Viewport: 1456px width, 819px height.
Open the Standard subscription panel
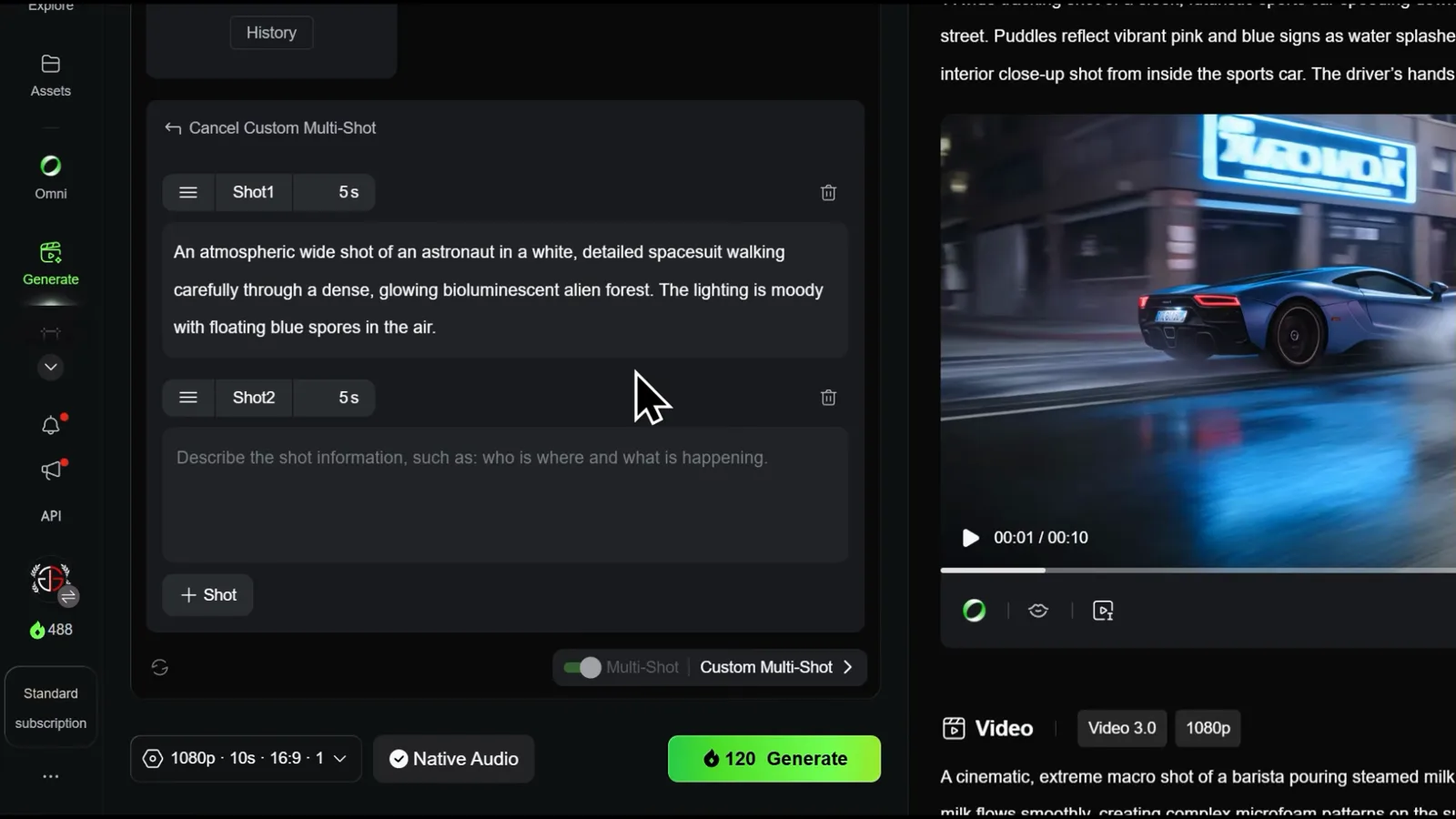pos(51,708)
